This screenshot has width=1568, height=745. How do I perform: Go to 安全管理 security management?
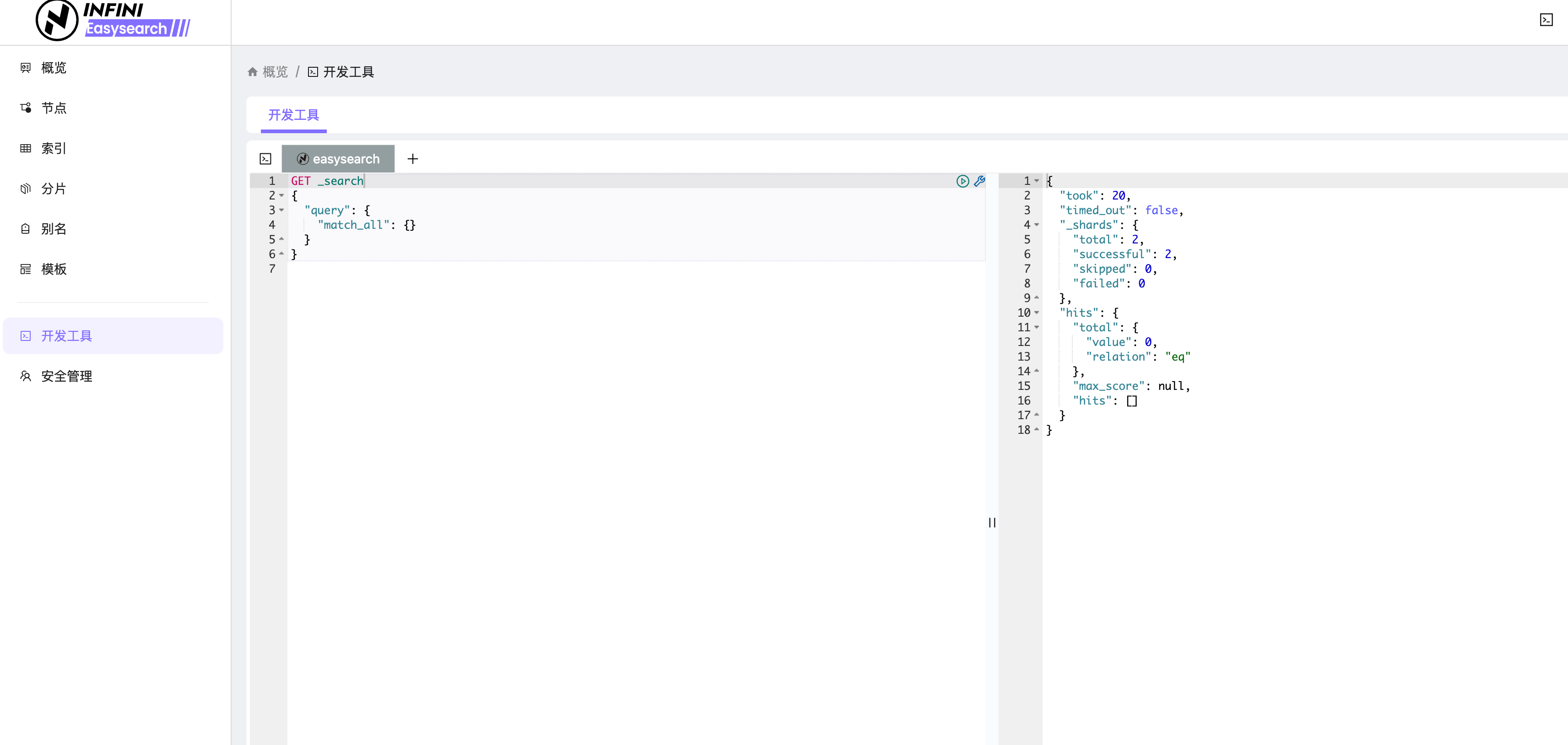66,376
